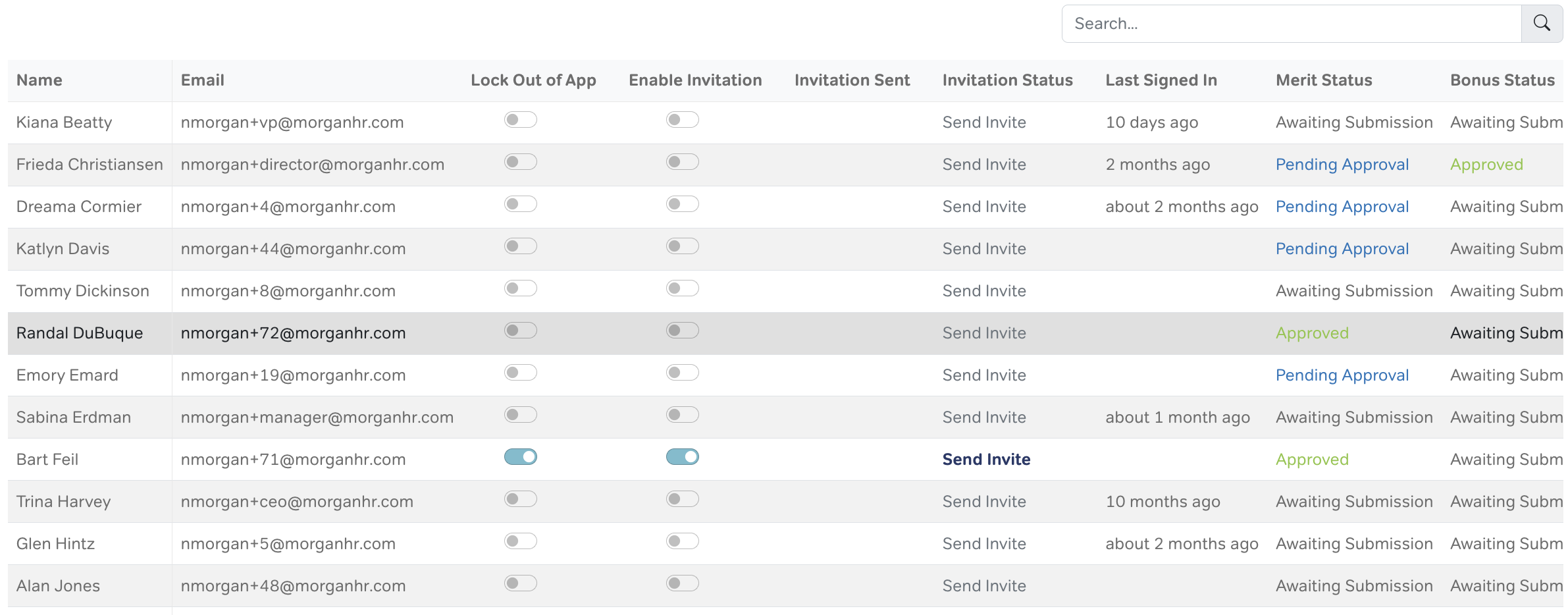Send invite to Kiana Beatty

(983, 122)
